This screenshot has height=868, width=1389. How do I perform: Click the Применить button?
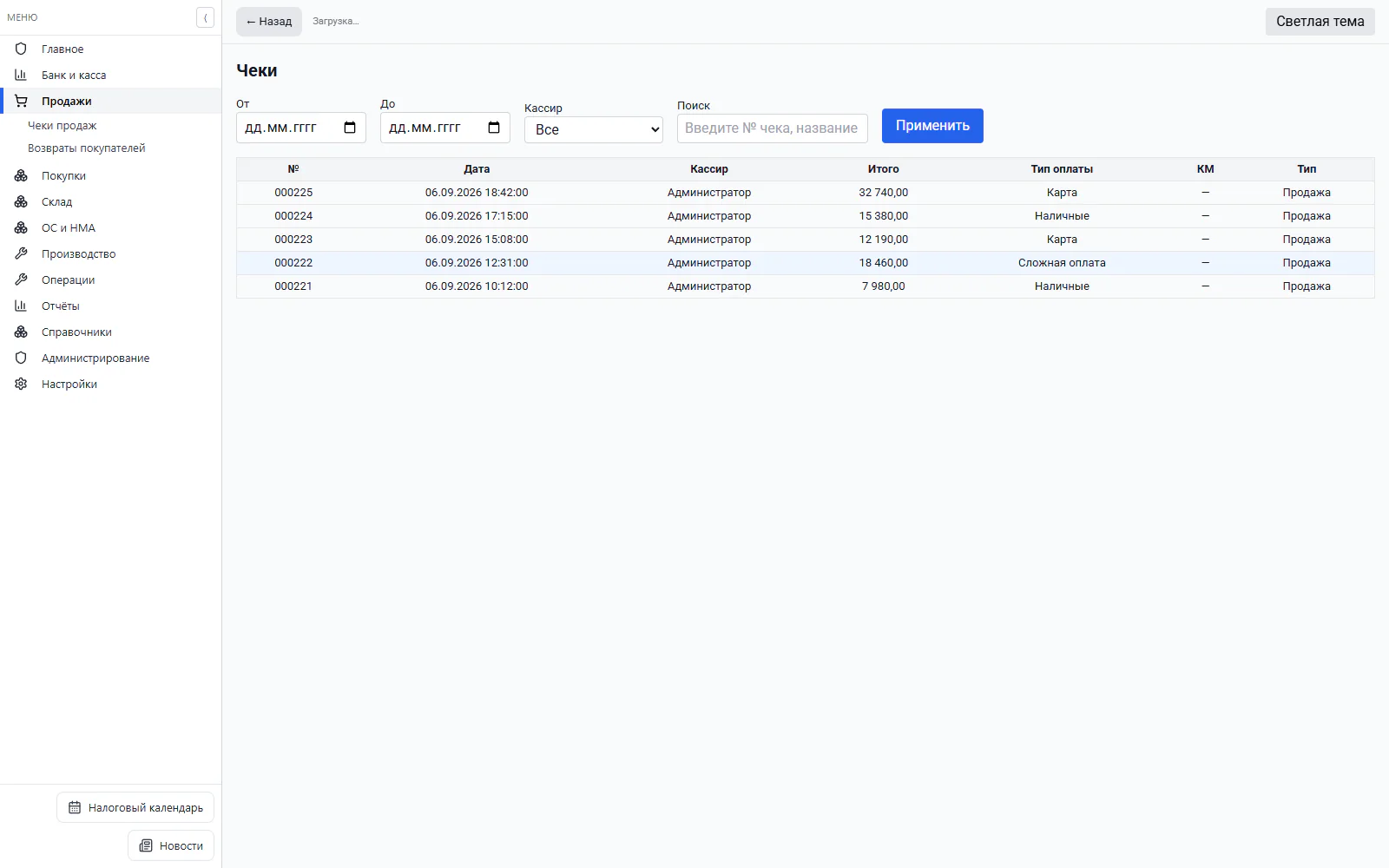point(932,126)
